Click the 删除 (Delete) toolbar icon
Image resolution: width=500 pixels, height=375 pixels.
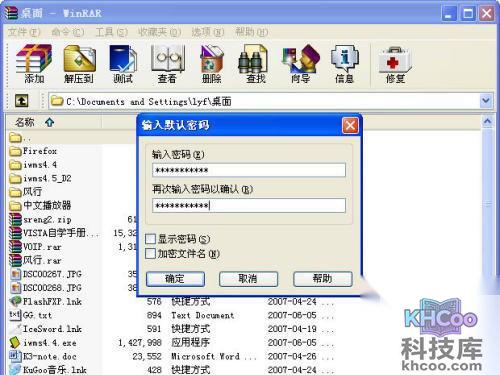[x=211, y=63]
